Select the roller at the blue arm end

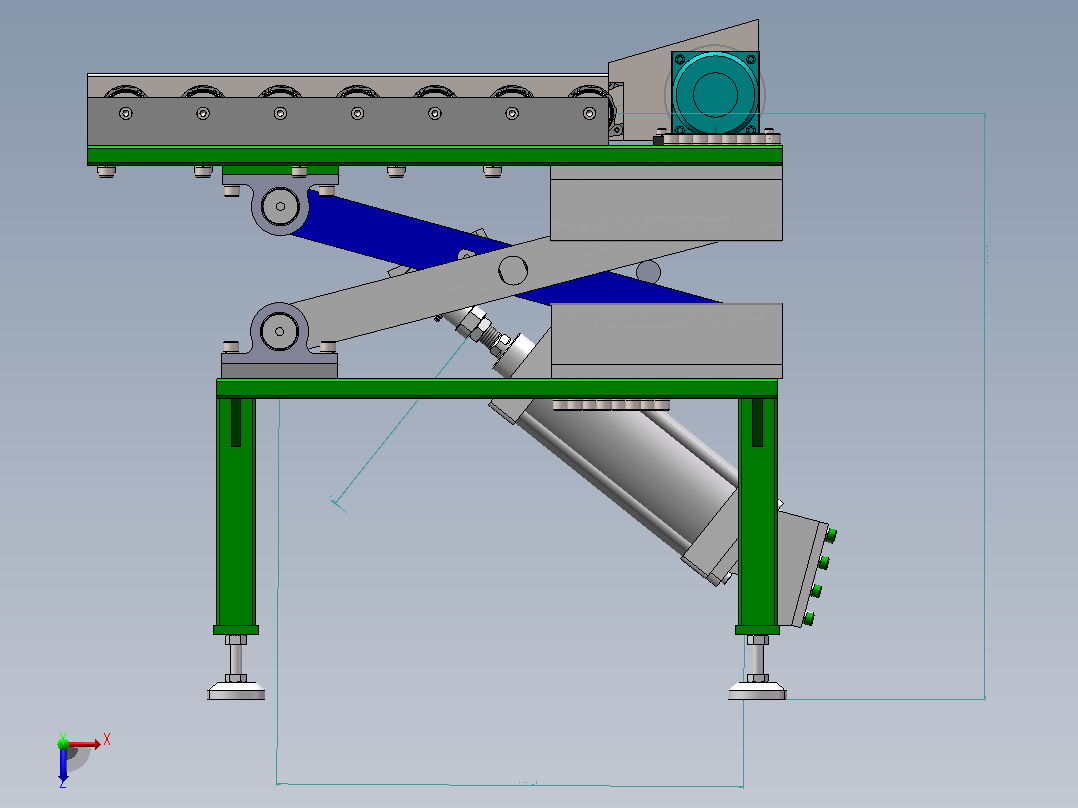(x=648, y=272)
